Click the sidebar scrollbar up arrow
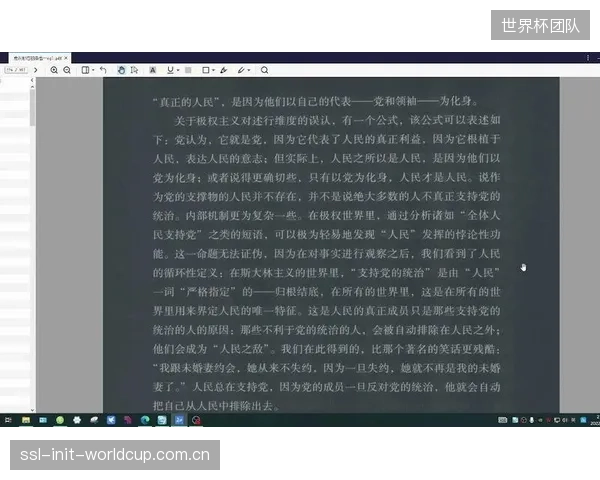Viewport: 600px width, 480px height. click(x=33, y=87)
